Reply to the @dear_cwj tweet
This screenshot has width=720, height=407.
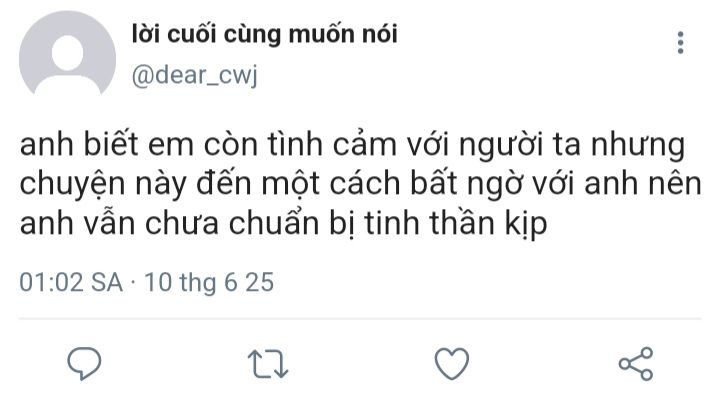[84, 363]
